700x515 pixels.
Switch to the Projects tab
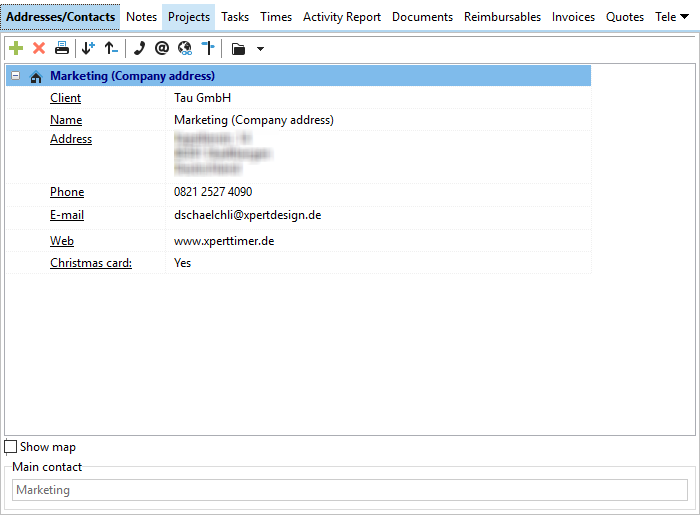coord(189,17)
